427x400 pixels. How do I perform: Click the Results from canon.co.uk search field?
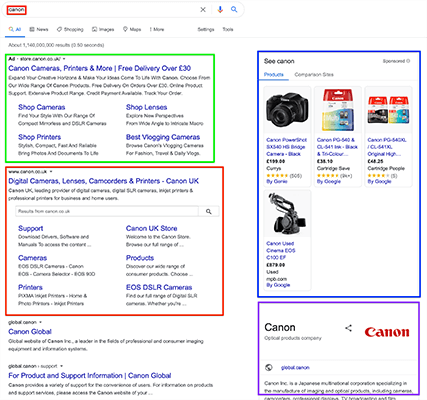[107, 211]
